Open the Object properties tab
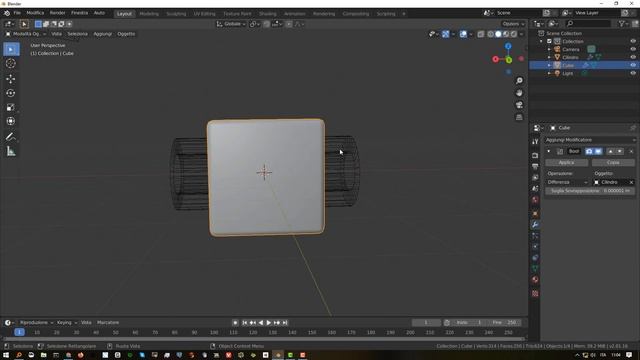 (535, 213)
